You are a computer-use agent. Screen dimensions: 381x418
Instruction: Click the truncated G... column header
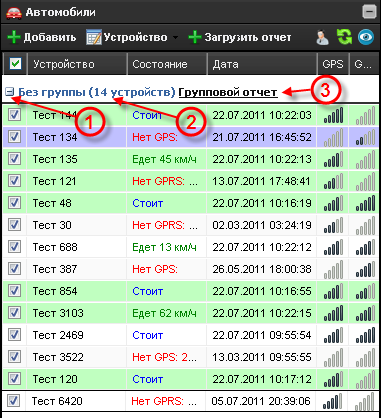point(363,64)
